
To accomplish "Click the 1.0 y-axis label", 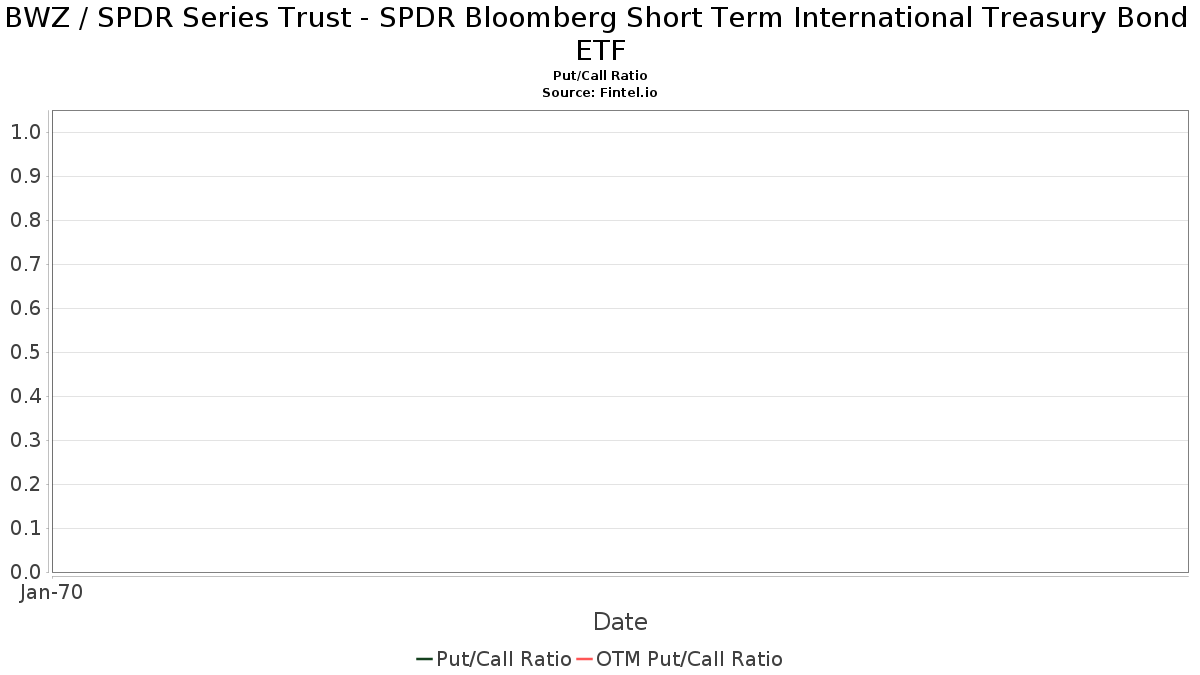I will point(25,132).
